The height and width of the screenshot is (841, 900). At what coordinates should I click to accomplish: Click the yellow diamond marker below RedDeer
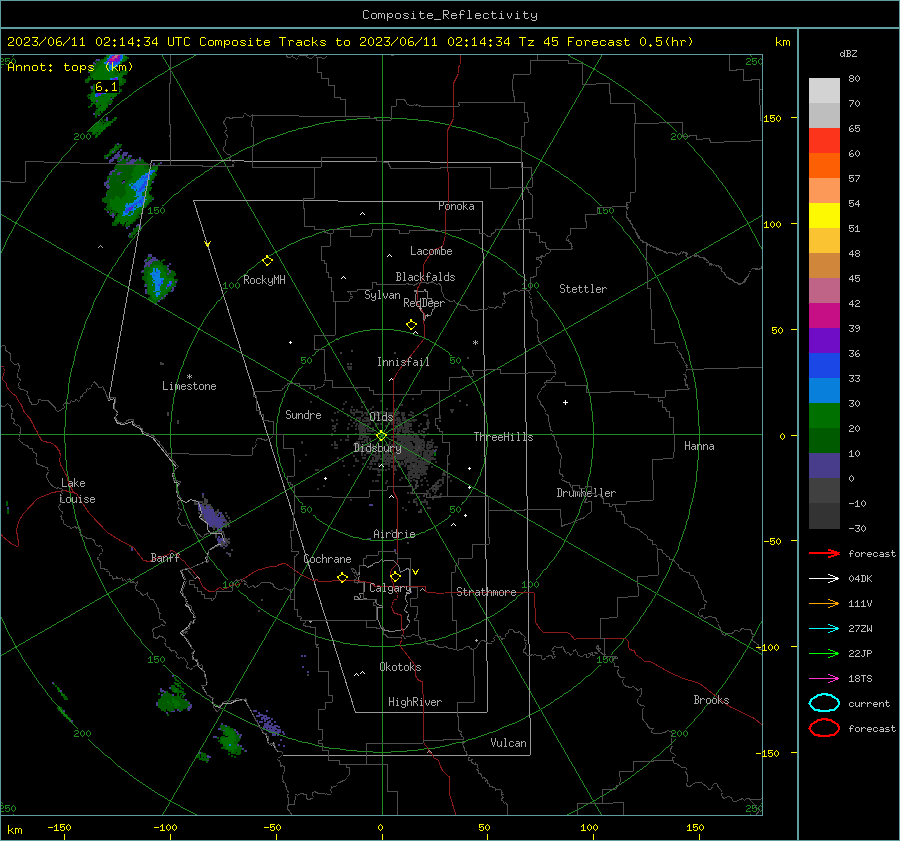[411, 325]
